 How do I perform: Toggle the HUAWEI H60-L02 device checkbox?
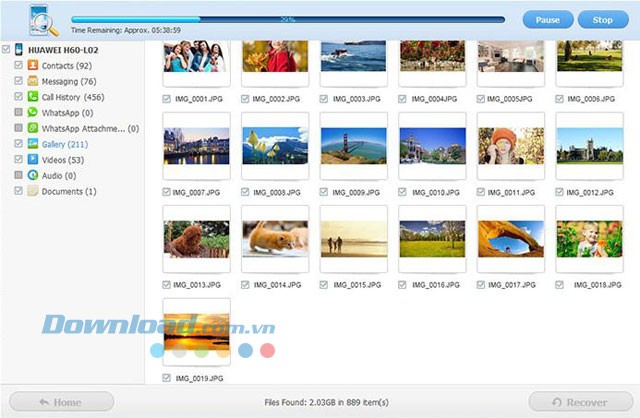click(6, 49)
